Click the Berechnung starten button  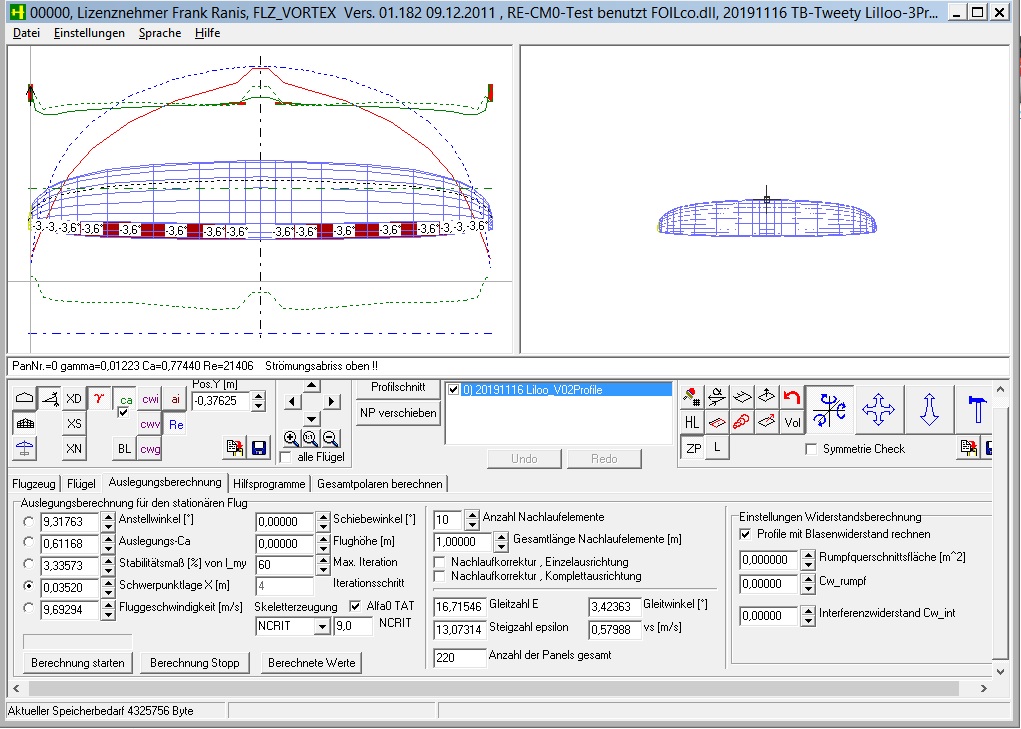(x=78, y=662)
